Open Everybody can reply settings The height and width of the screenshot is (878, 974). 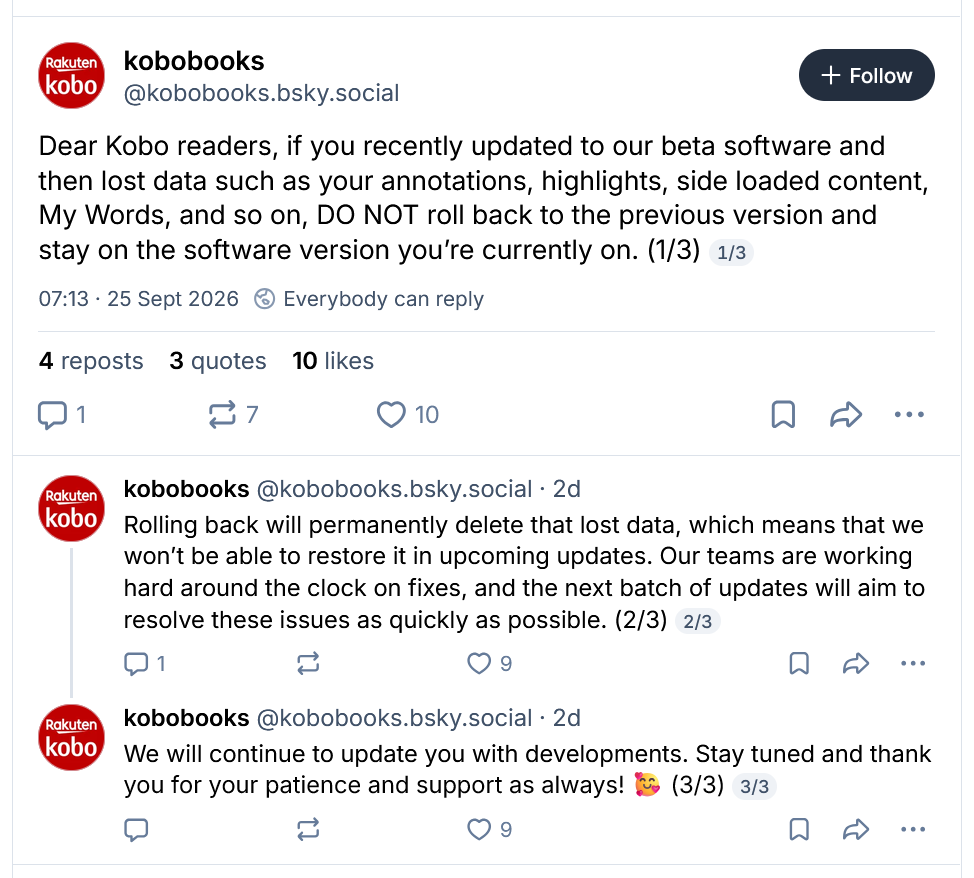[369, 299]
